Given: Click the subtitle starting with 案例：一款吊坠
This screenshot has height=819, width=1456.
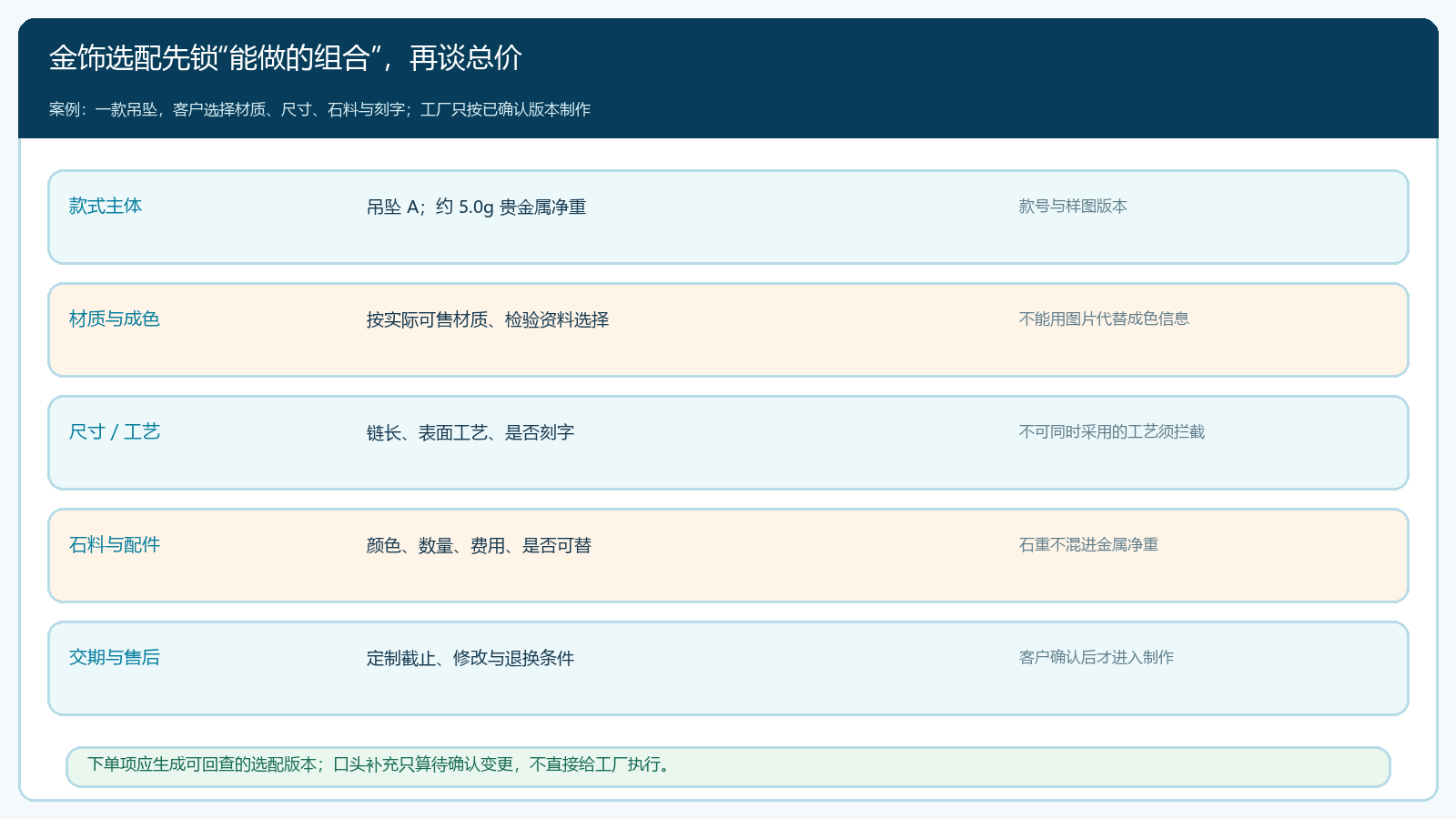Looking at the screenshot, I should 319,109.
